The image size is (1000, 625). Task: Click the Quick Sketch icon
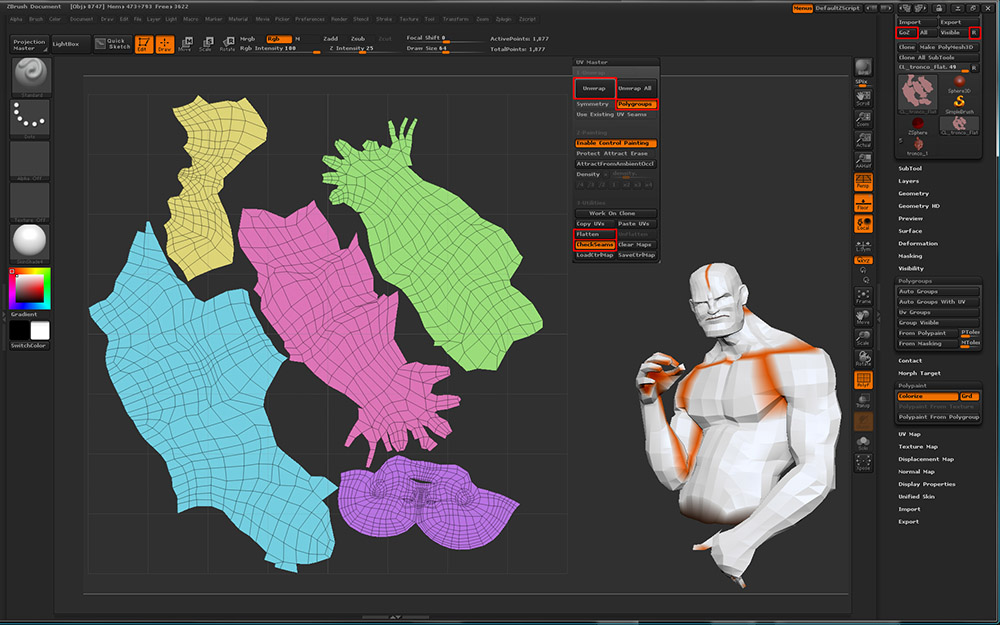(113, 44)
